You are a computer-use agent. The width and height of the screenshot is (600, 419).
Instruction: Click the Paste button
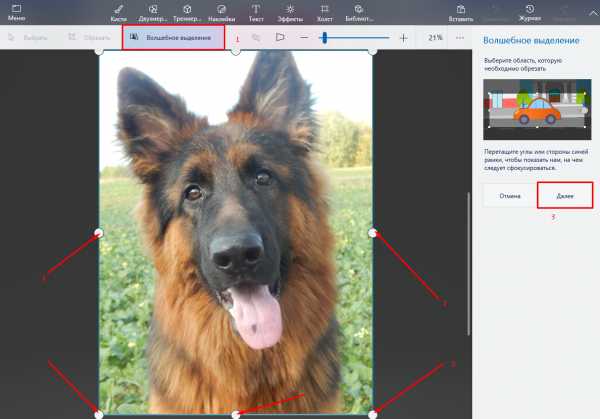tap(462, 11)
